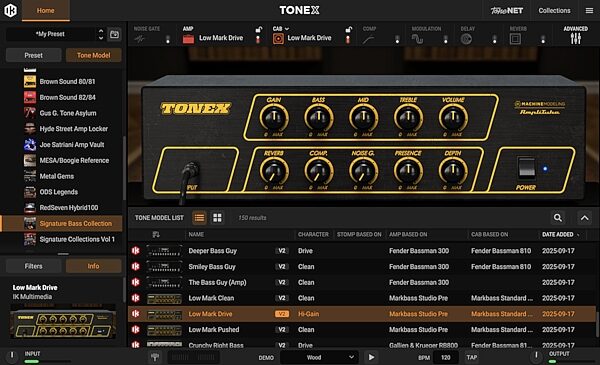Open search in the tone model list

[558, 218]
